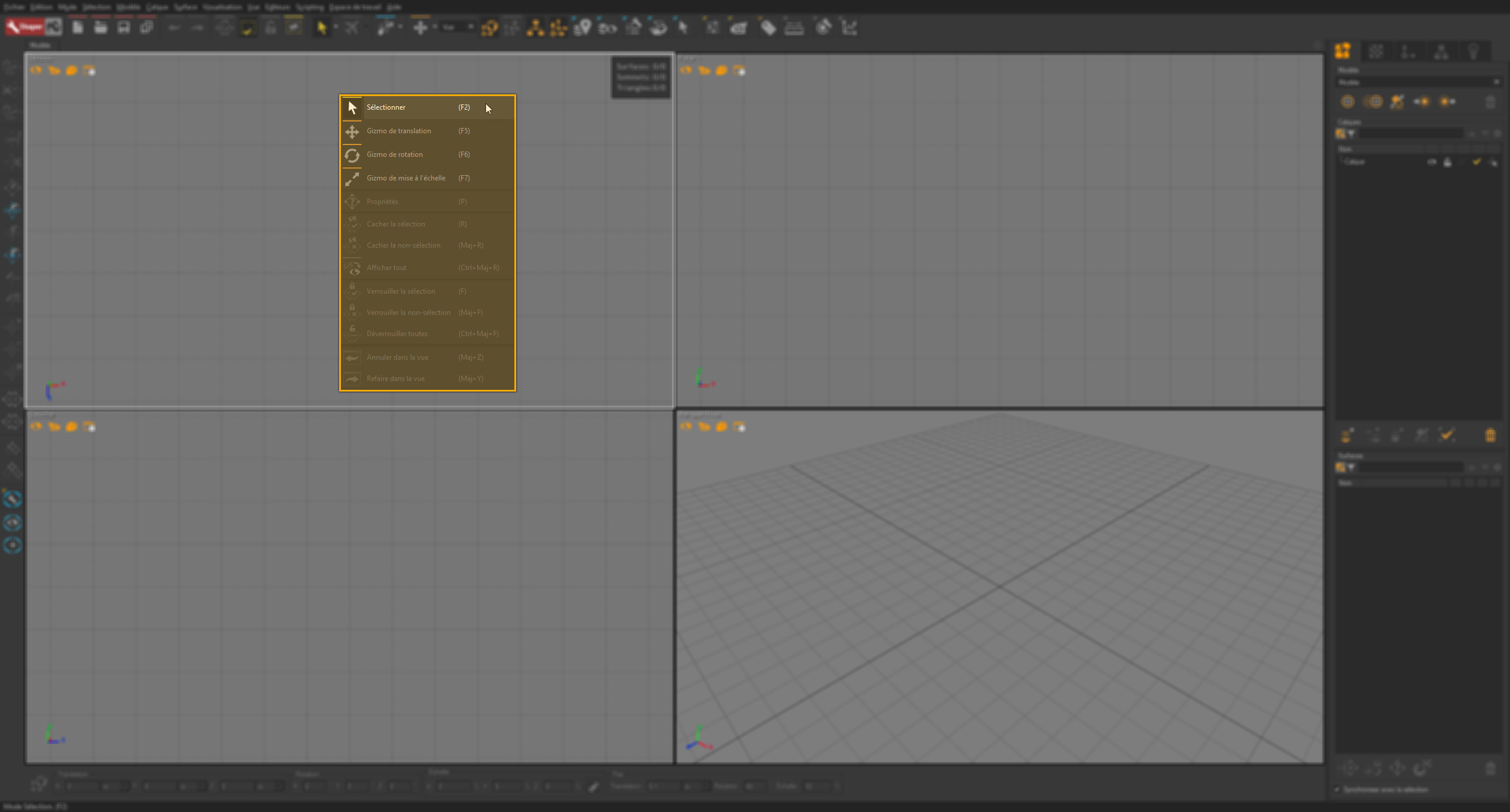Viewport: 1510px width, 812px height.
Task: Click the lightbulb icon in the right panel tabs
Action: tap(1473, 52)
